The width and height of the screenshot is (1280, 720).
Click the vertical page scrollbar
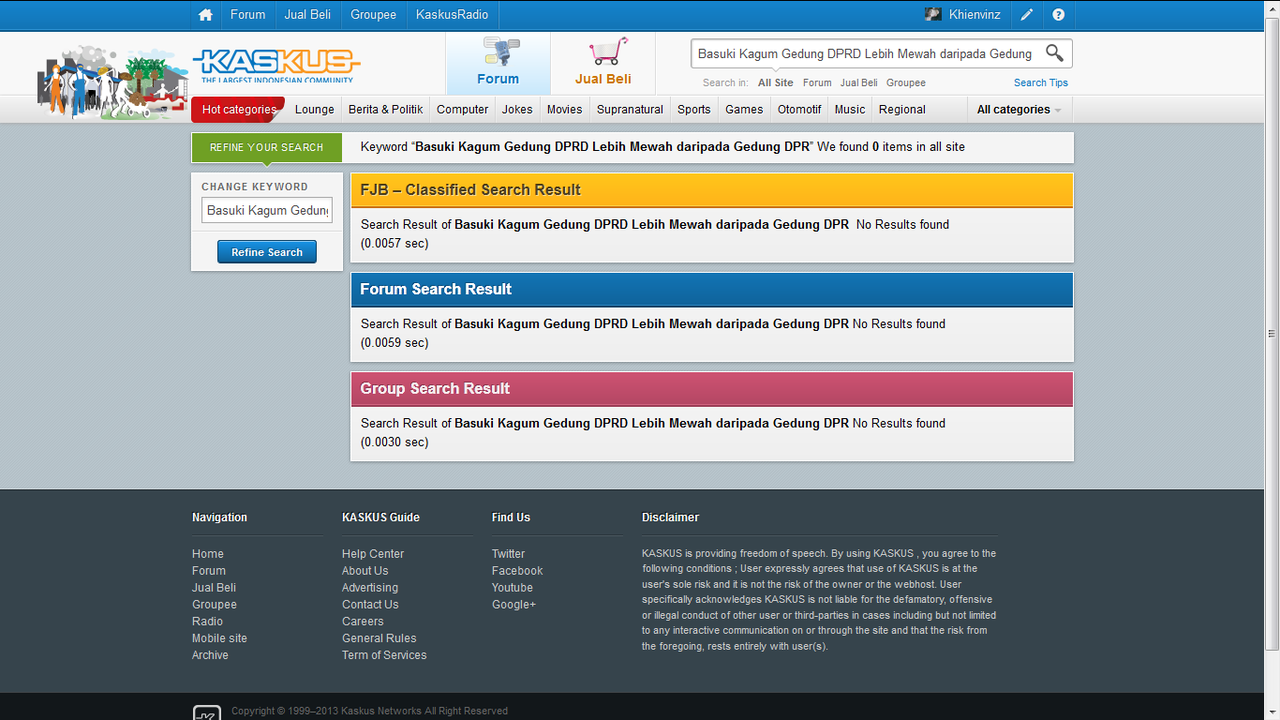tap(1272, 335)
